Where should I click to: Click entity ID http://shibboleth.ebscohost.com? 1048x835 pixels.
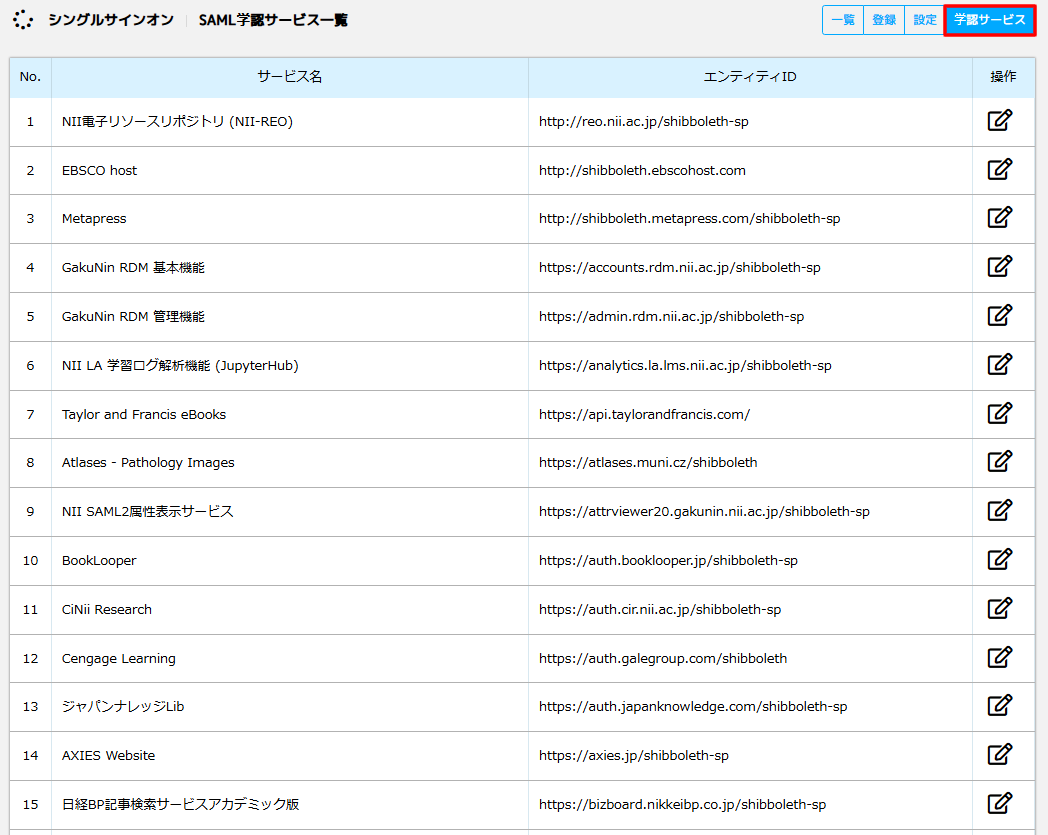(642, 170)
